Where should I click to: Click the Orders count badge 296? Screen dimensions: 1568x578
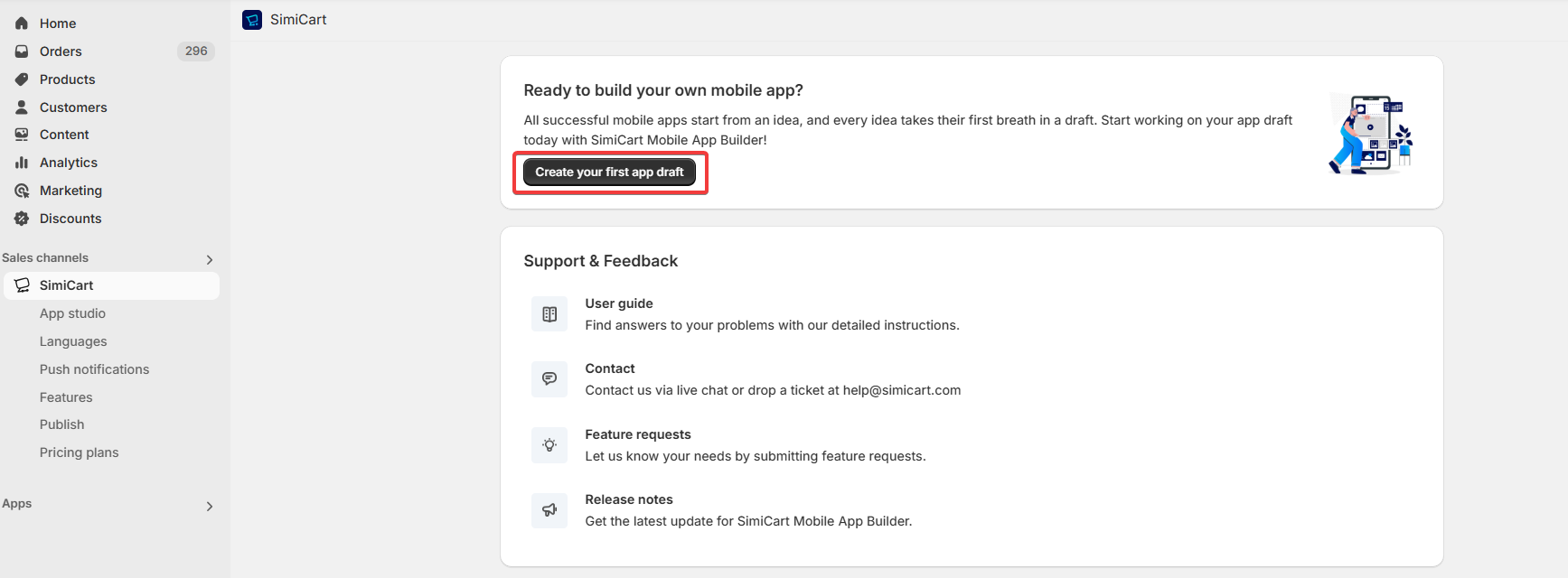click(196, 51)
